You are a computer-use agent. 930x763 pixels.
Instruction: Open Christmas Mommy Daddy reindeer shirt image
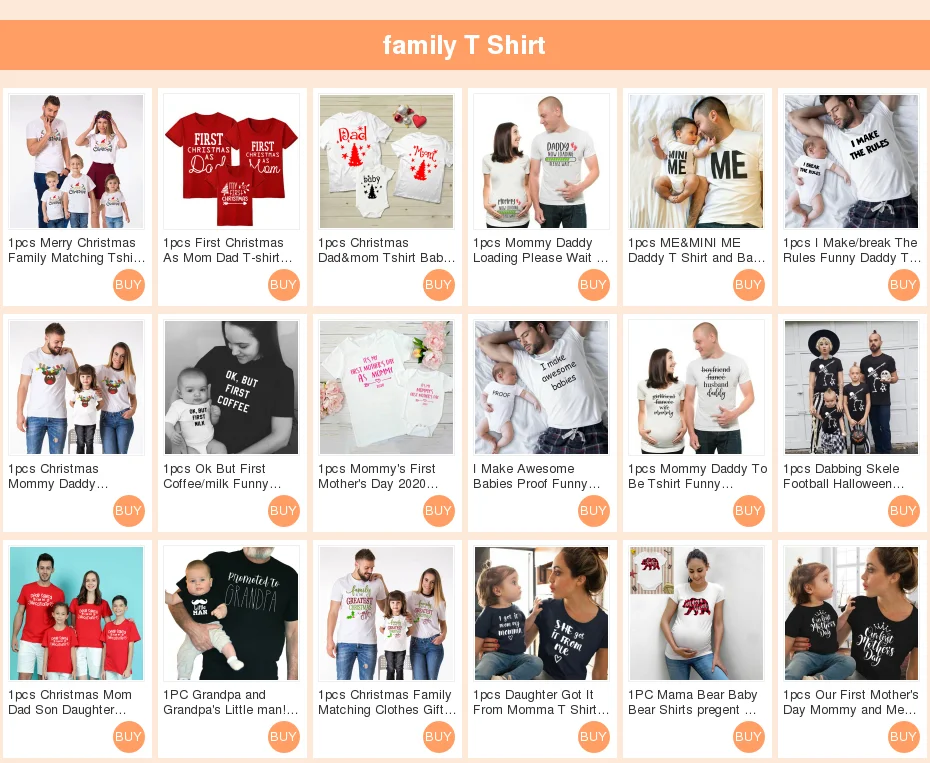(77, 387)
